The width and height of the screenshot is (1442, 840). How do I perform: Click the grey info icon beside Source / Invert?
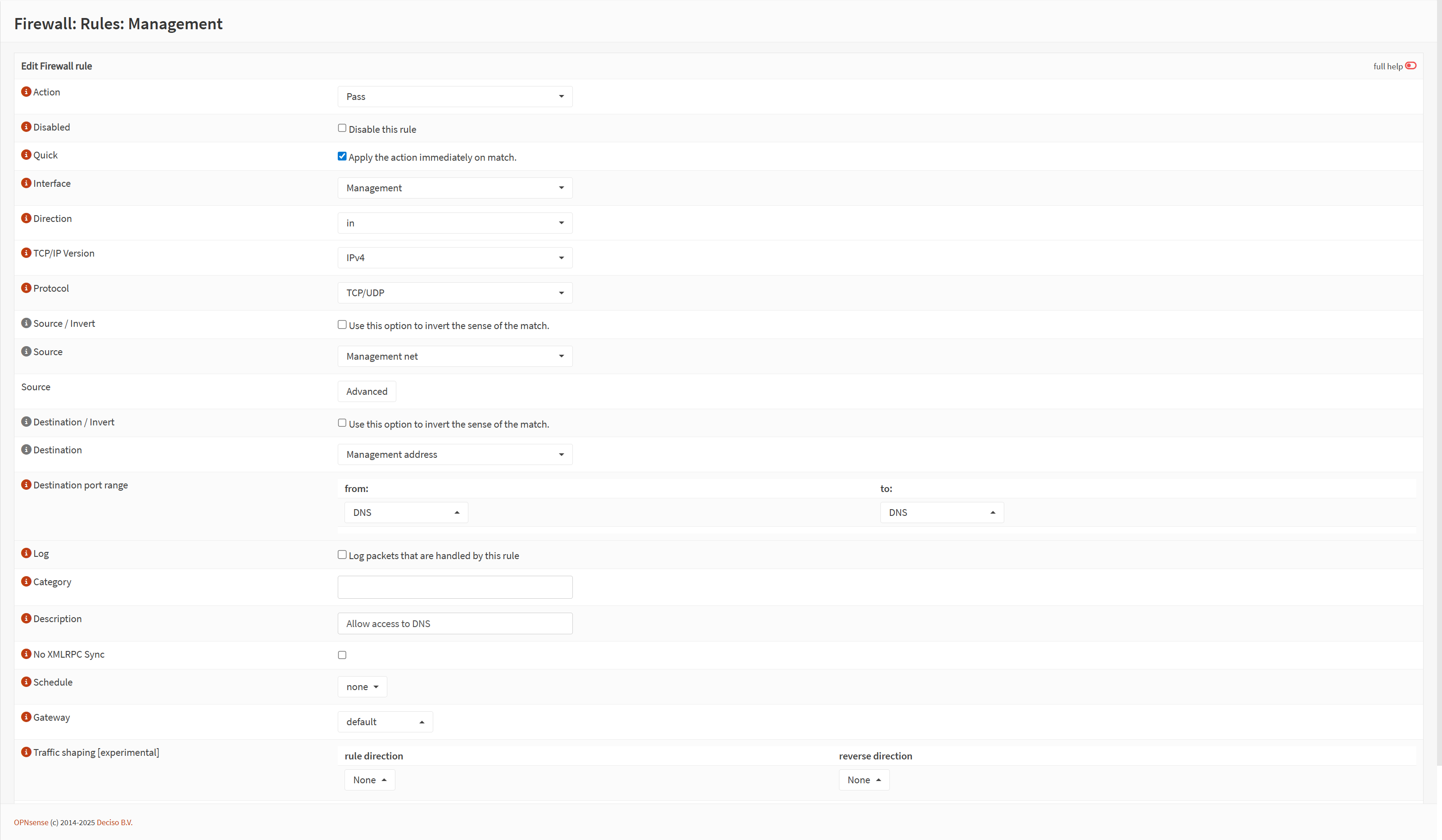(x=26, y=323)
